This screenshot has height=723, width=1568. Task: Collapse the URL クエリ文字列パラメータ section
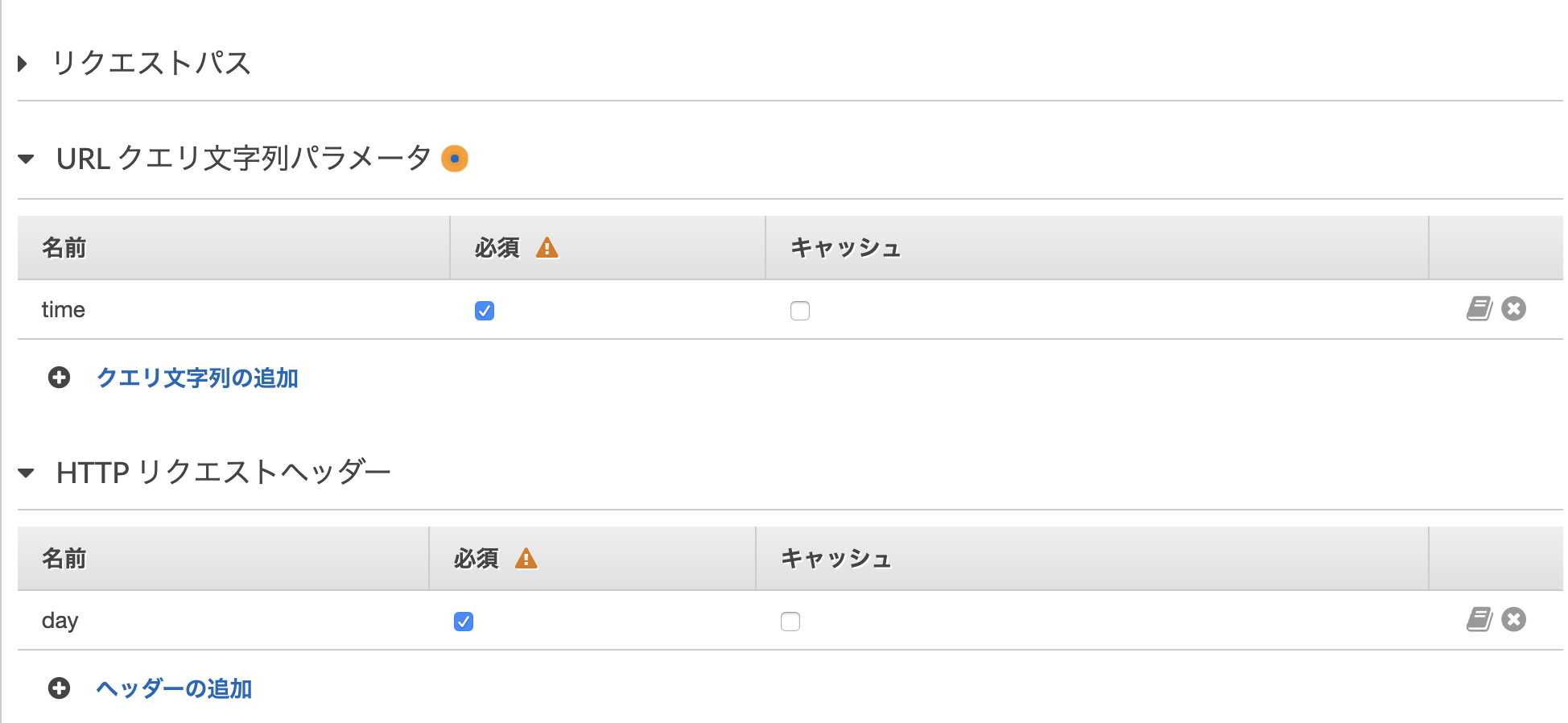tap(27, 158)
